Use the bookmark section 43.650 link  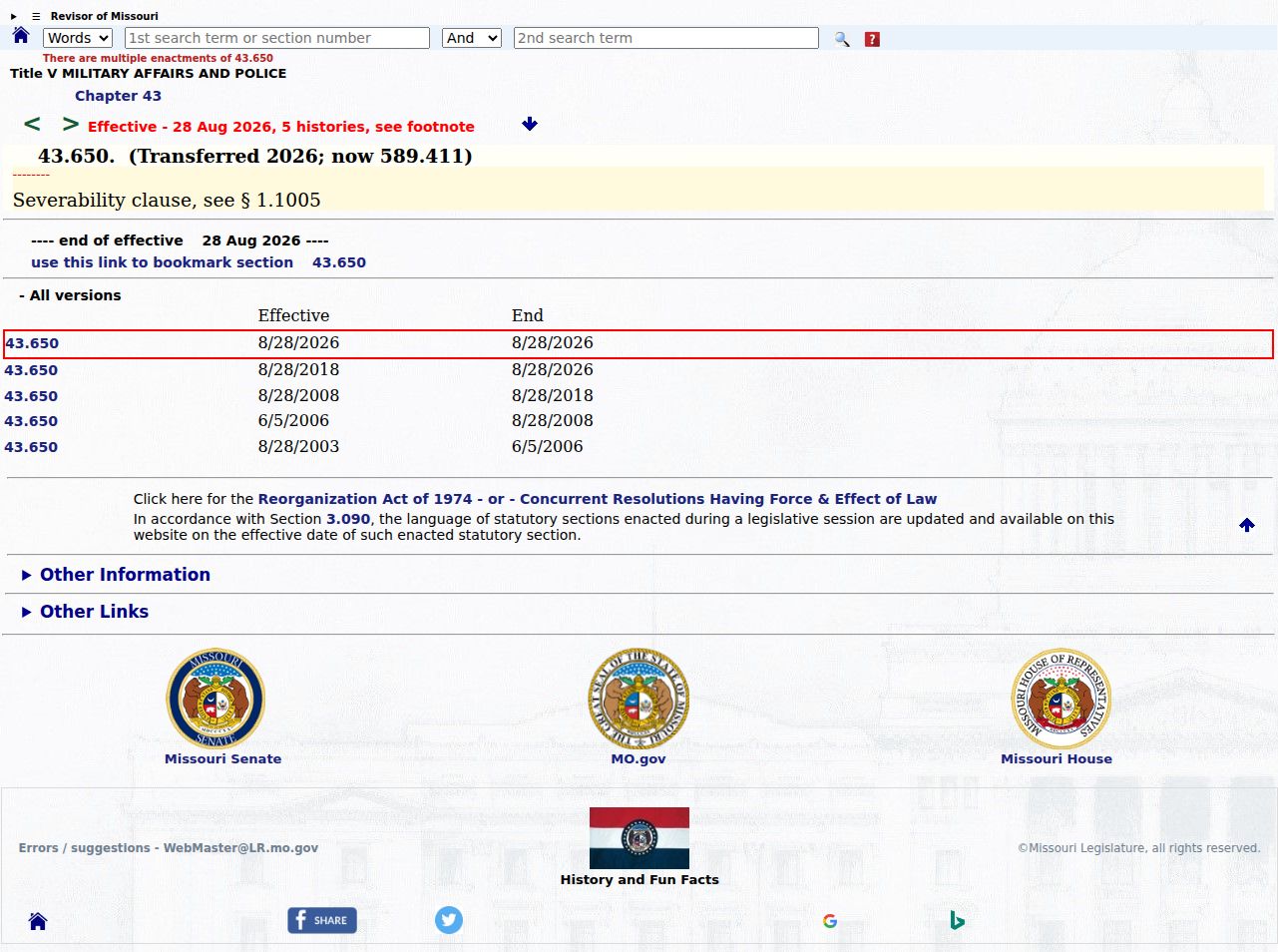(x=199, y=262)
